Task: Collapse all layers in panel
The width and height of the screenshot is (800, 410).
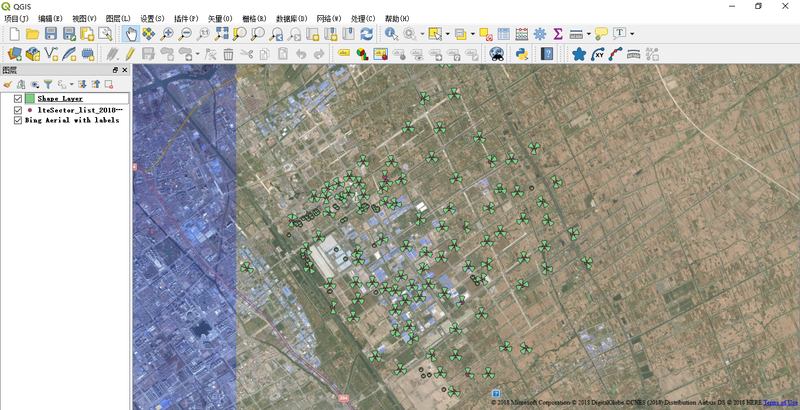Action: pyautogui.click(x=95, y=85)
